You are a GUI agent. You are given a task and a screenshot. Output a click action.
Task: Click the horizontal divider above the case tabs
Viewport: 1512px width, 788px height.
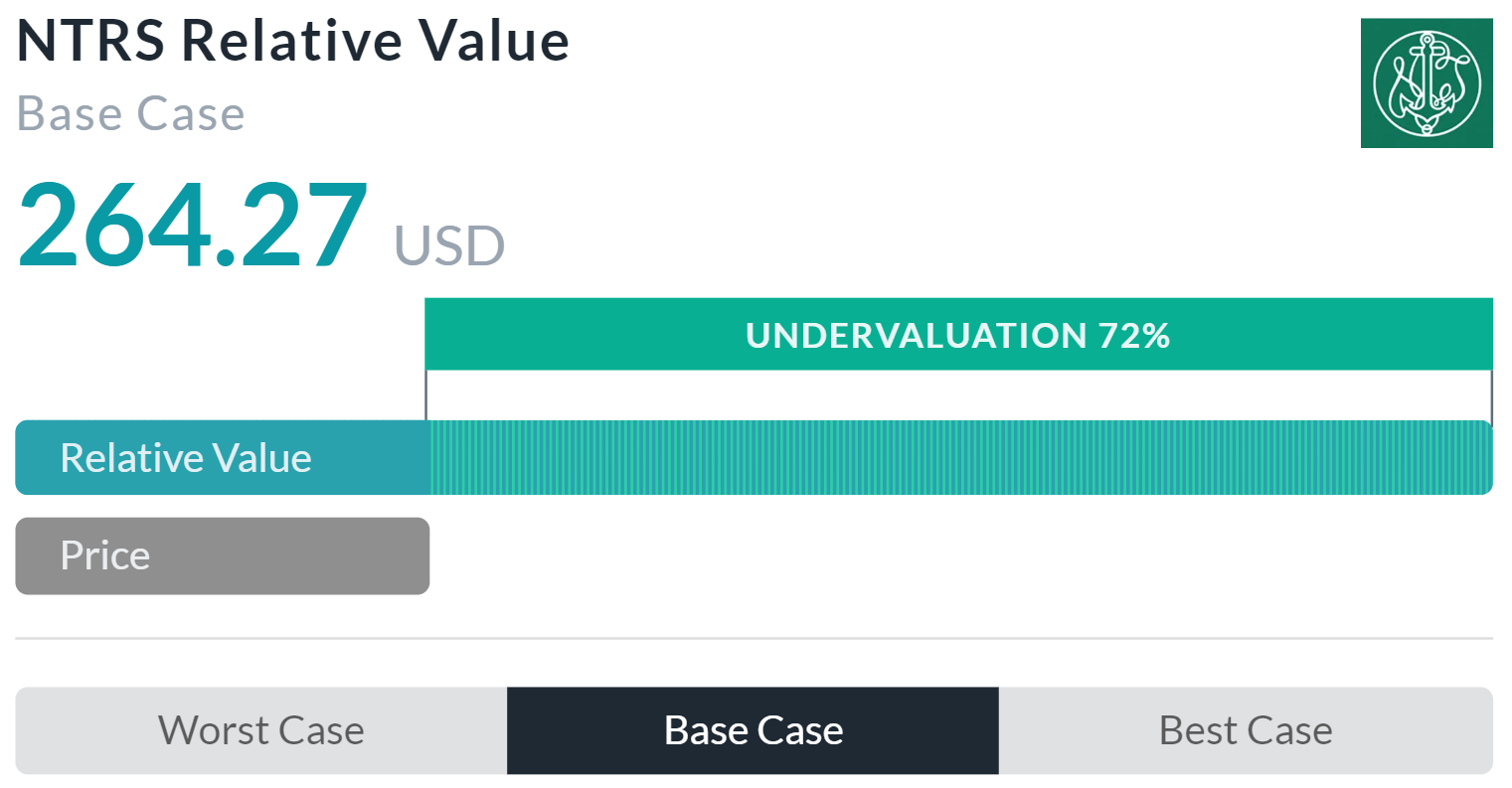tap(755, 638)
